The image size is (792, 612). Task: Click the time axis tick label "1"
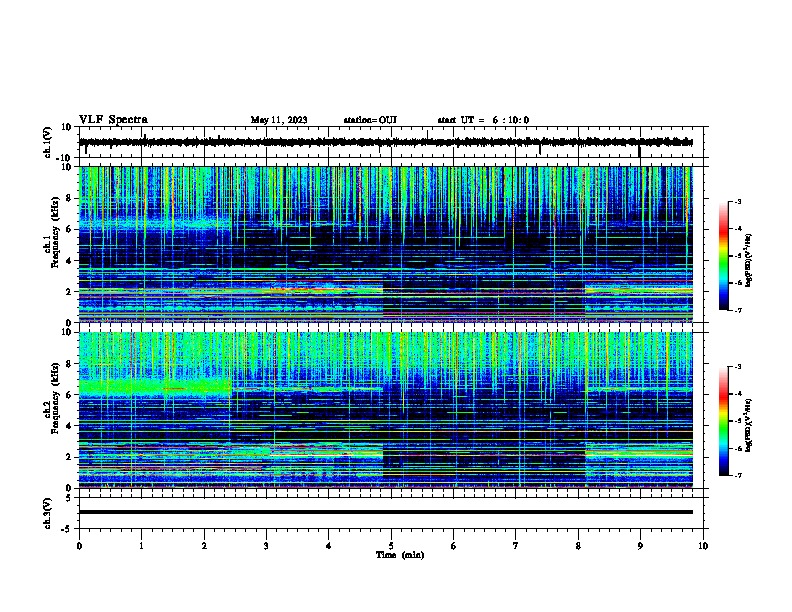(141, 546)
